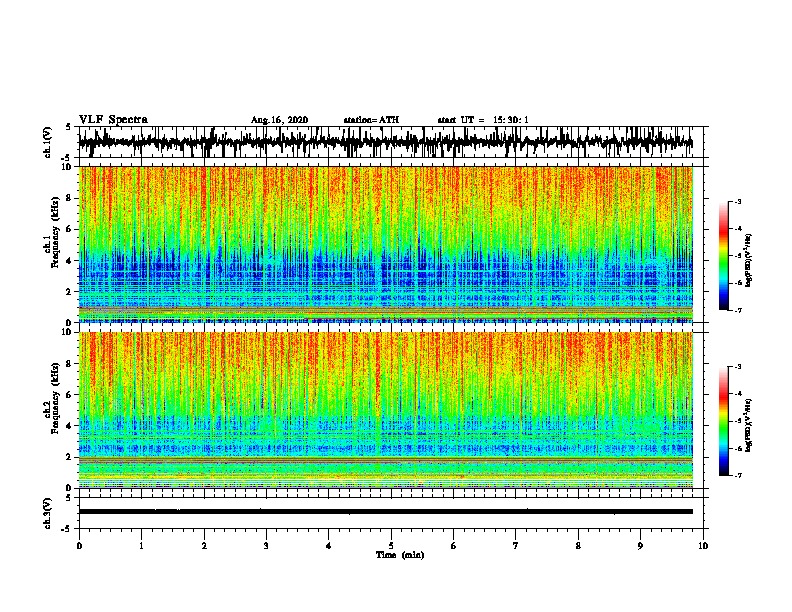Select the "start UT = 15:30: 1" text
792x612 pixels.
click(x=483, y=120)
